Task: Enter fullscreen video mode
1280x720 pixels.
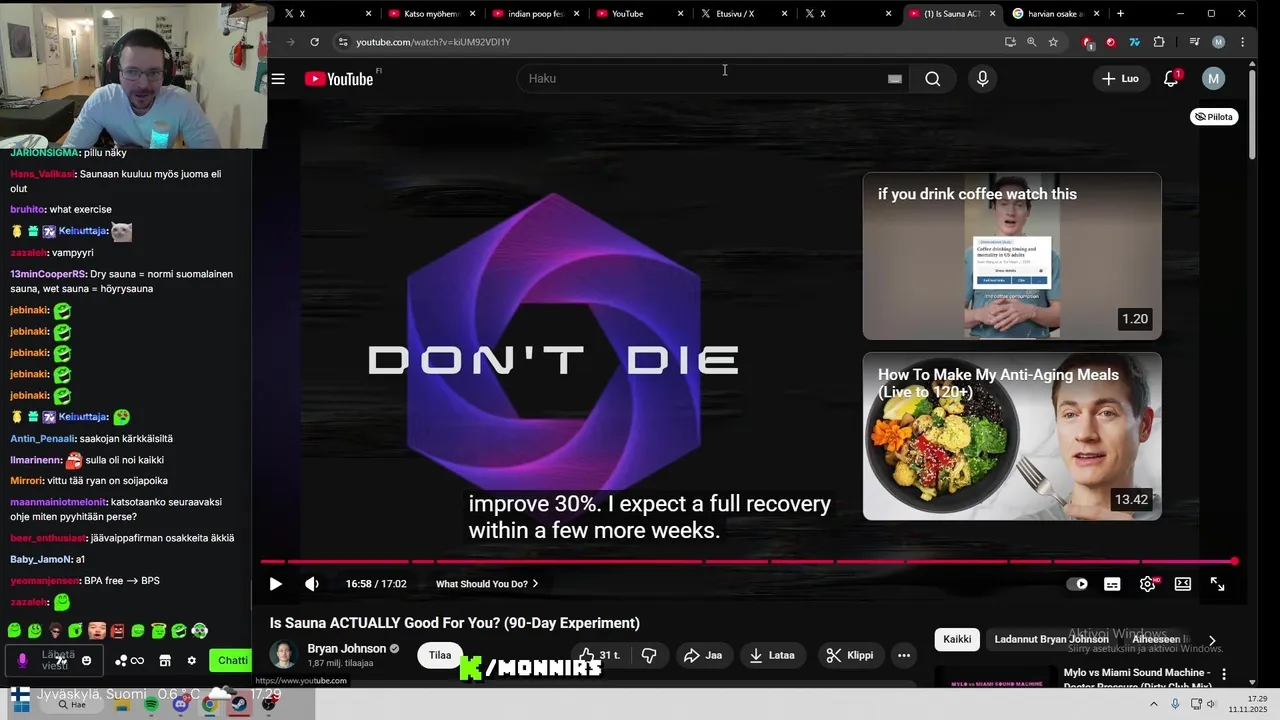Action: [1217, 584]
